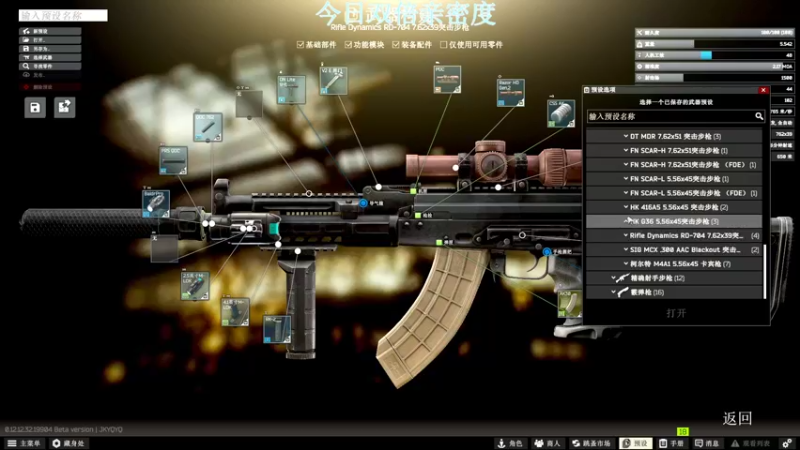Click the DN Lite handguard part slot icon
Viewport: 800px width, 450px height.
[291, 89]
